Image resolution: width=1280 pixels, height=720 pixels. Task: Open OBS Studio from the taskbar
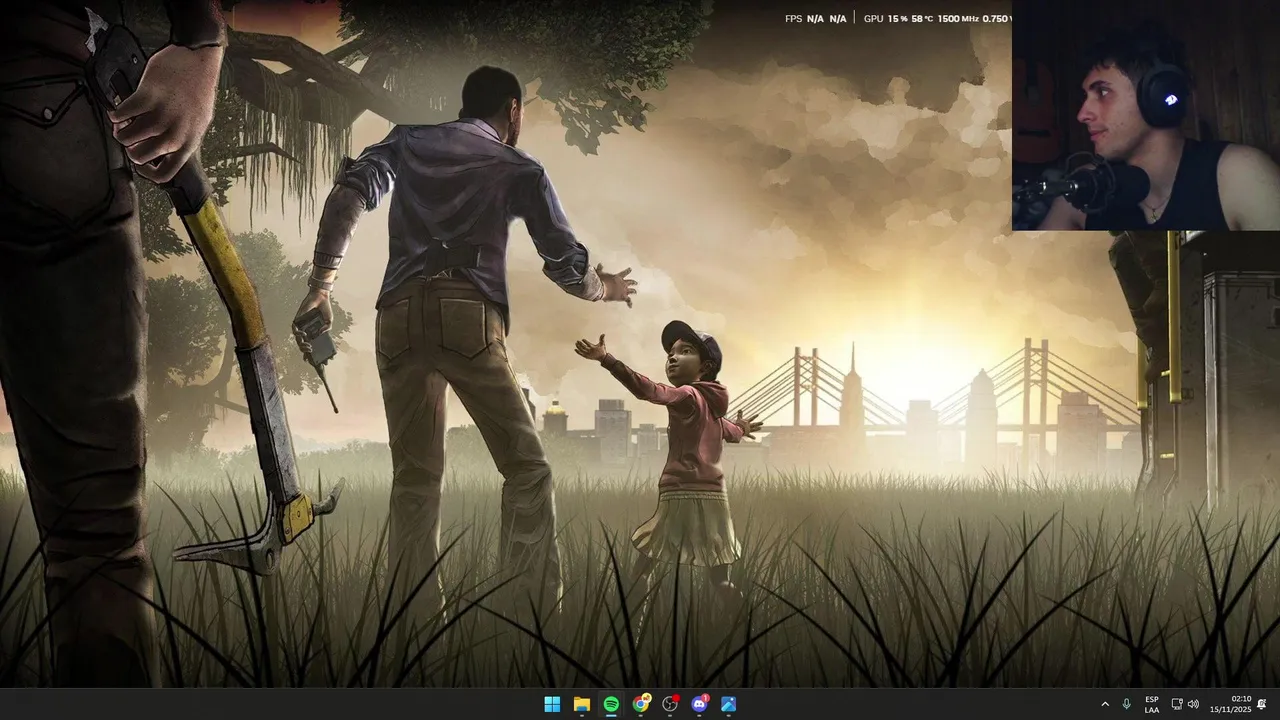tap(670, 704)
